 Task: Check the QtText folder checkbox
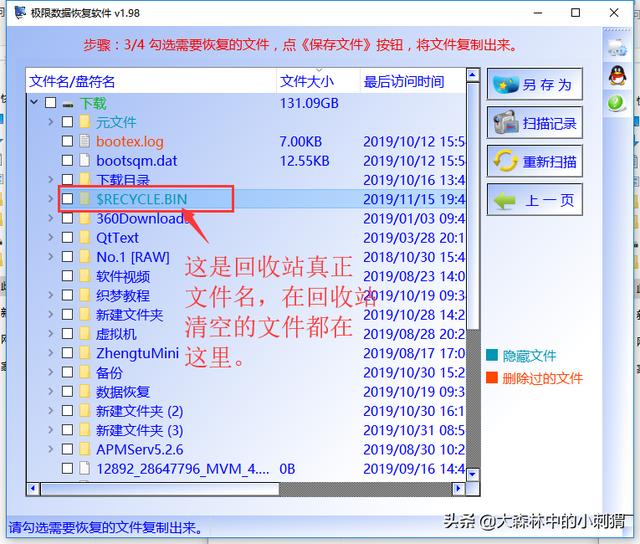tap(67, 237)
